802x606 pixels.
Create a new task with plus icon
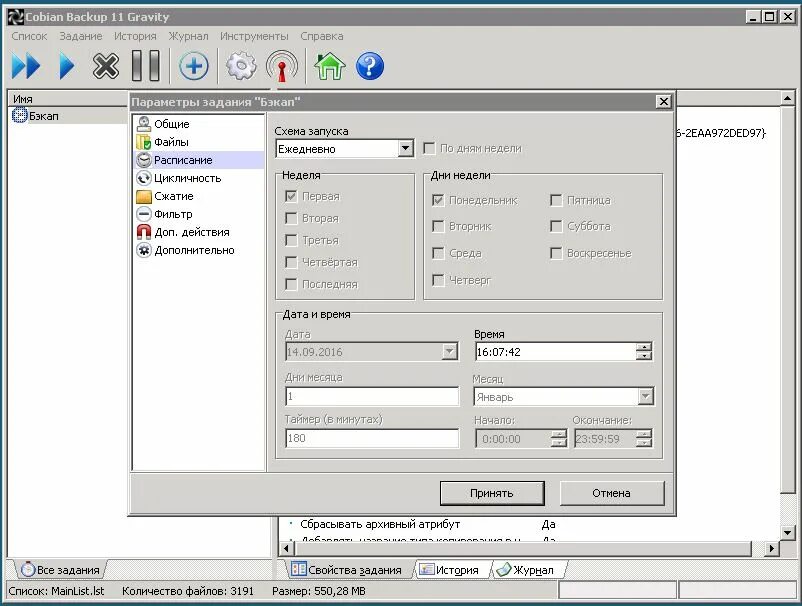point(194,66)
